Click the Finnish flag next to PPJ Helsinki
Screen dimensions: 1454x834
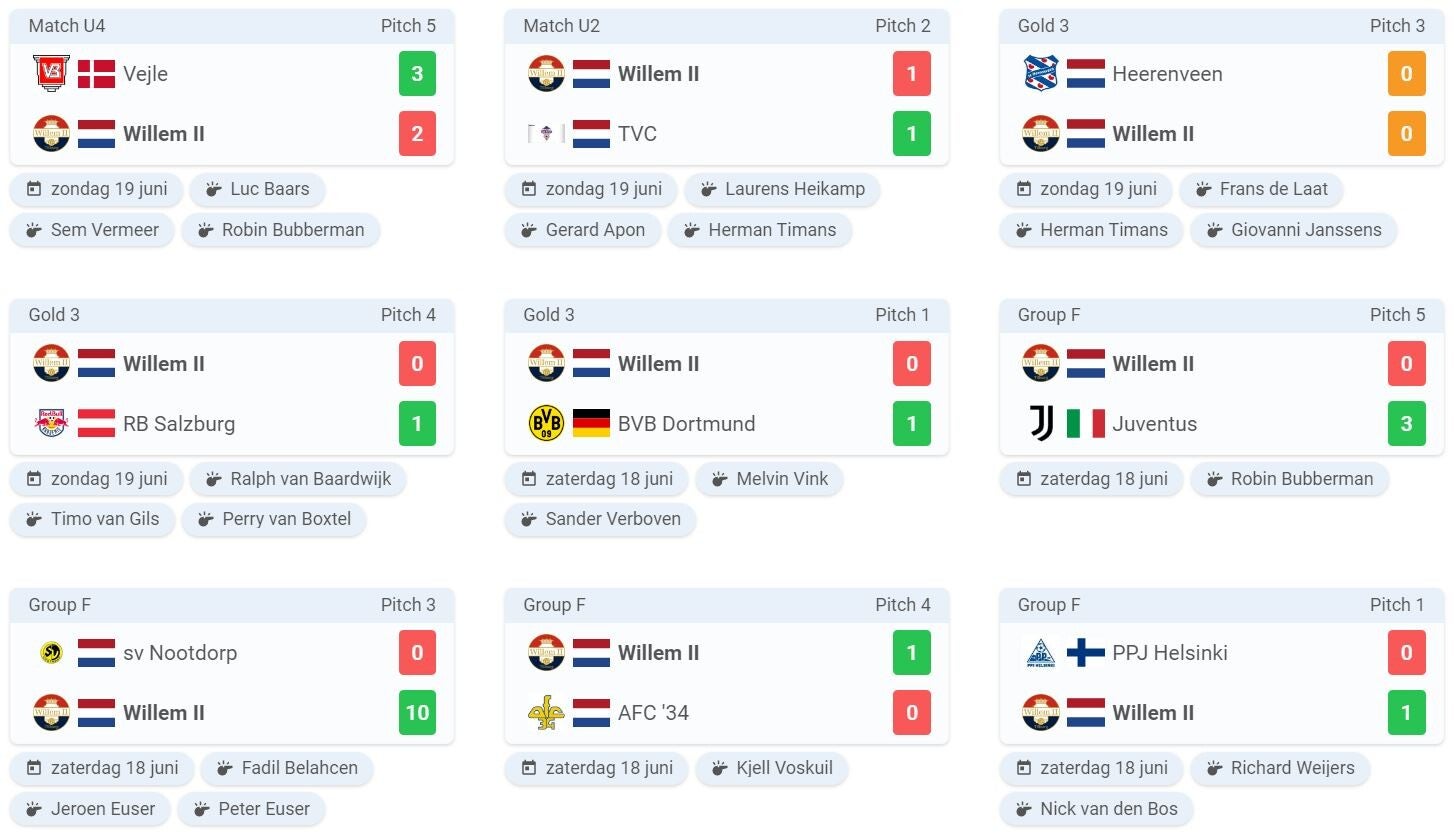(1085, 653)
